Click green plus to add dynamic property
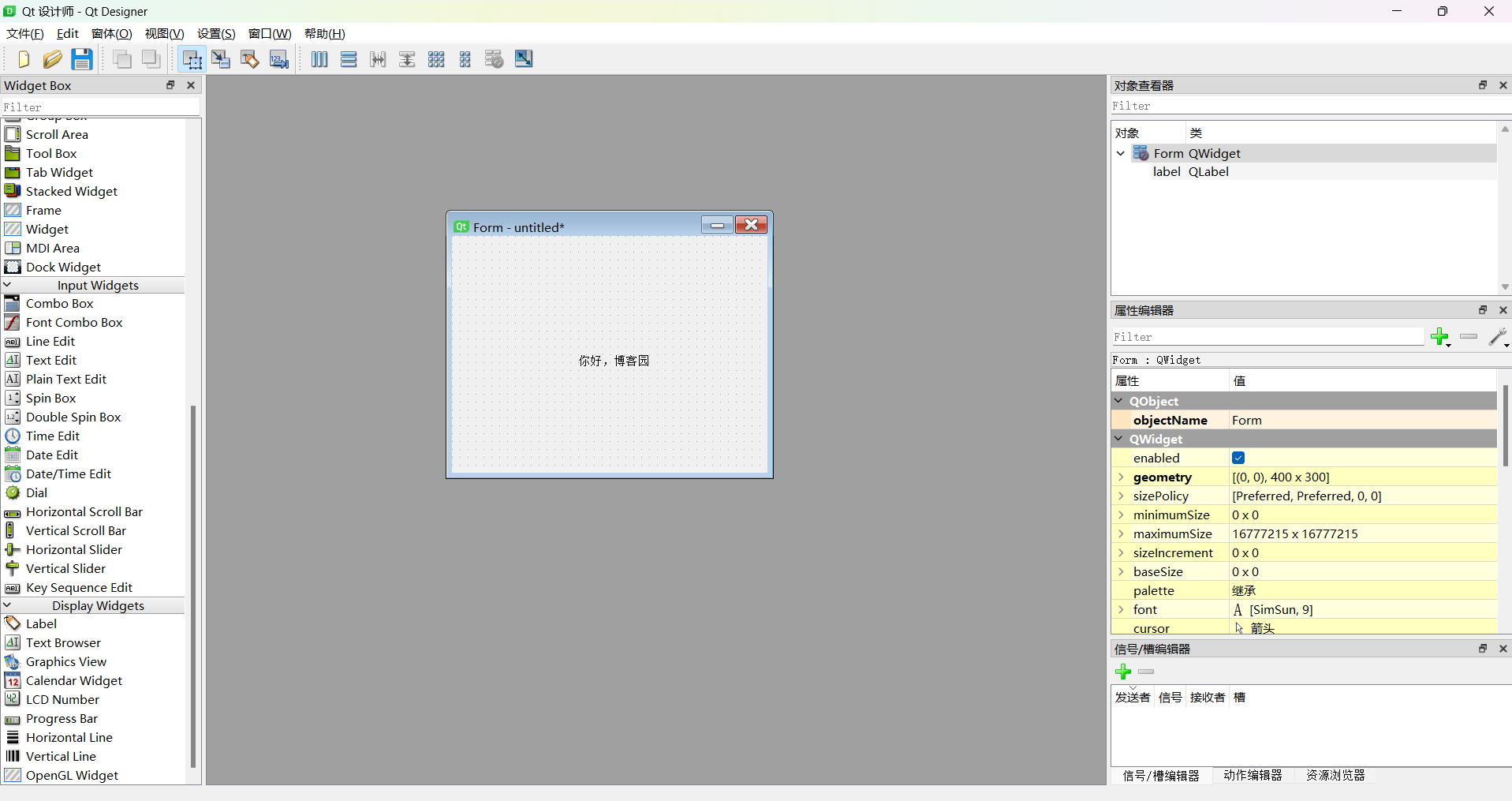 coord(1440,338)
